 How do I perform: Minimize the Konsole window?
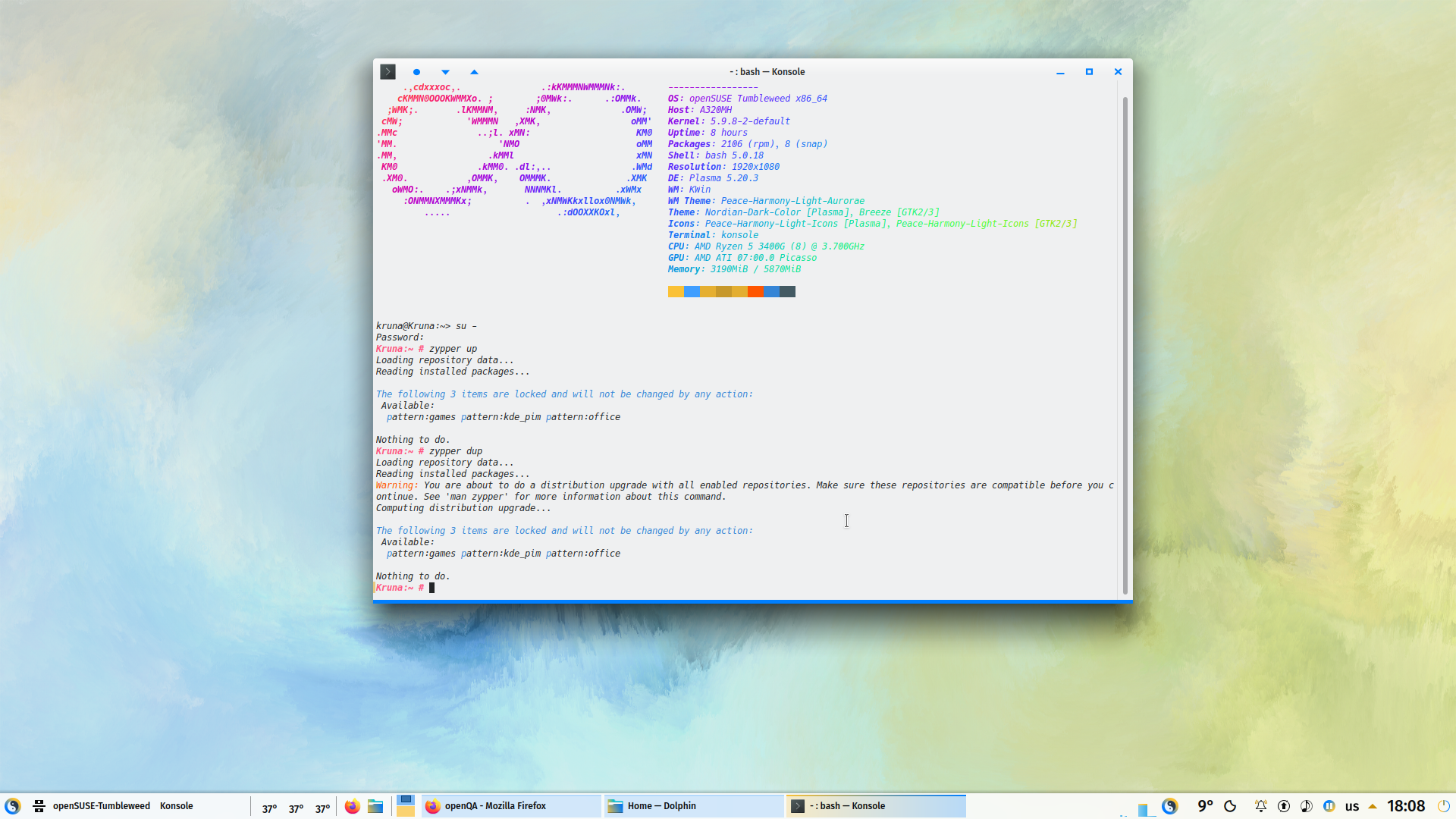pos(1060,72)
